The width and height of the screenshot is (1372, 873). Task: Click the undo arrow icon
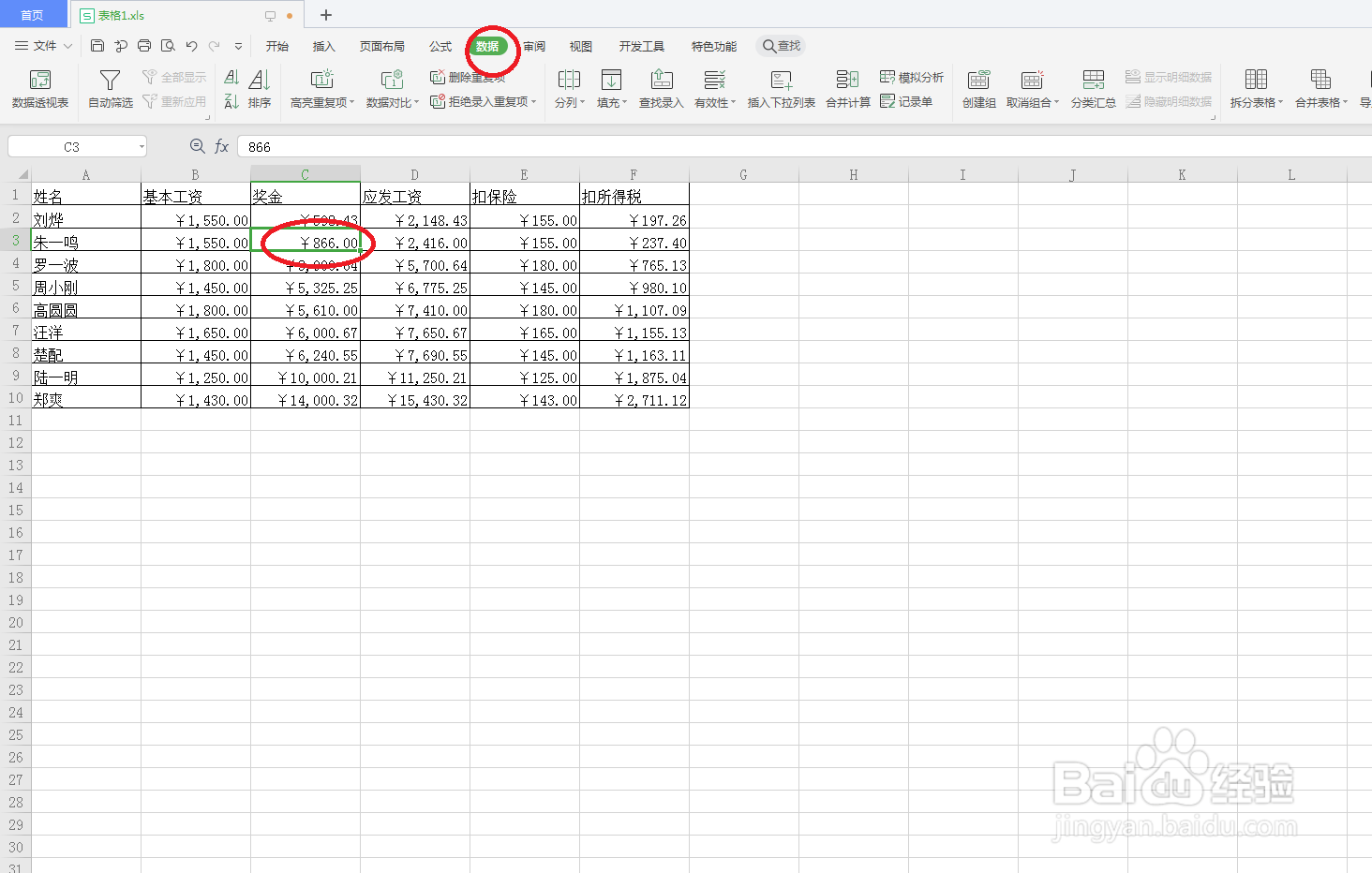coord(191,45)
